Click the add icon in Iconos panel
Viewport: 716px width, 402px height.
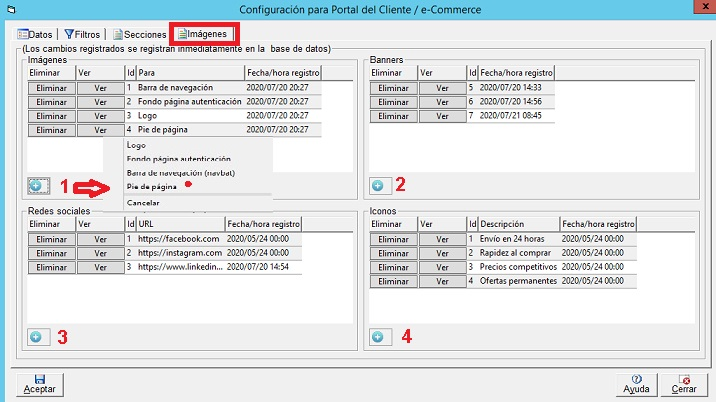click(x=380, y=337)
